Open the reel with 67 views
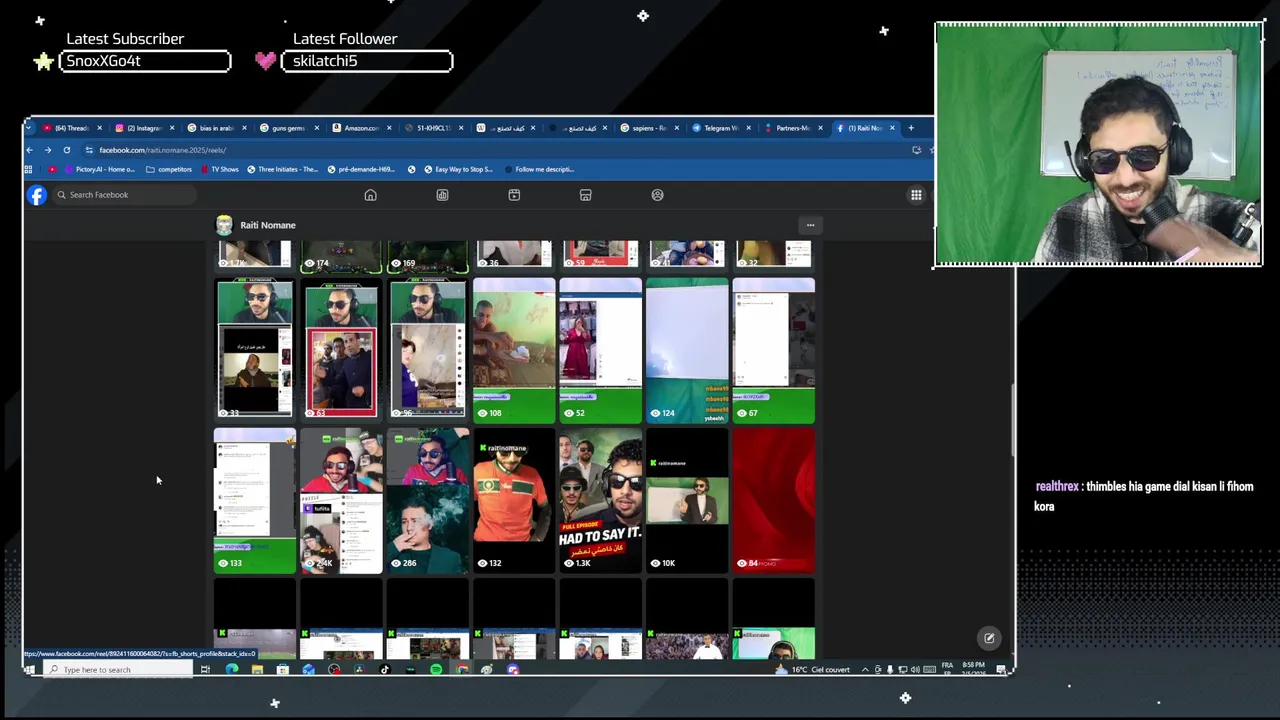Viewport: 1280px width, 720px height. click(773, 350)
